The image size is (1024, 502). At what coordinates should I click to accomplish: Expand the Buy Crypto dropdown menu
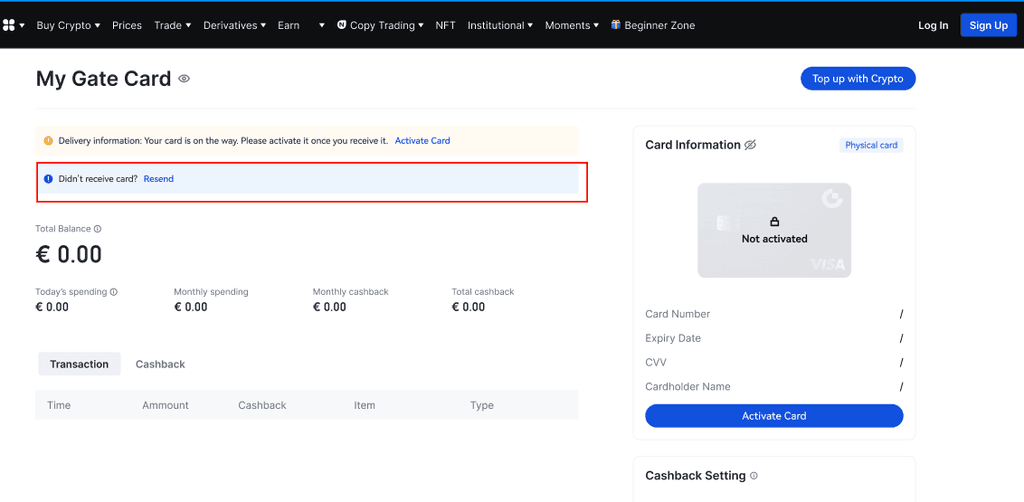click(68, 25)
